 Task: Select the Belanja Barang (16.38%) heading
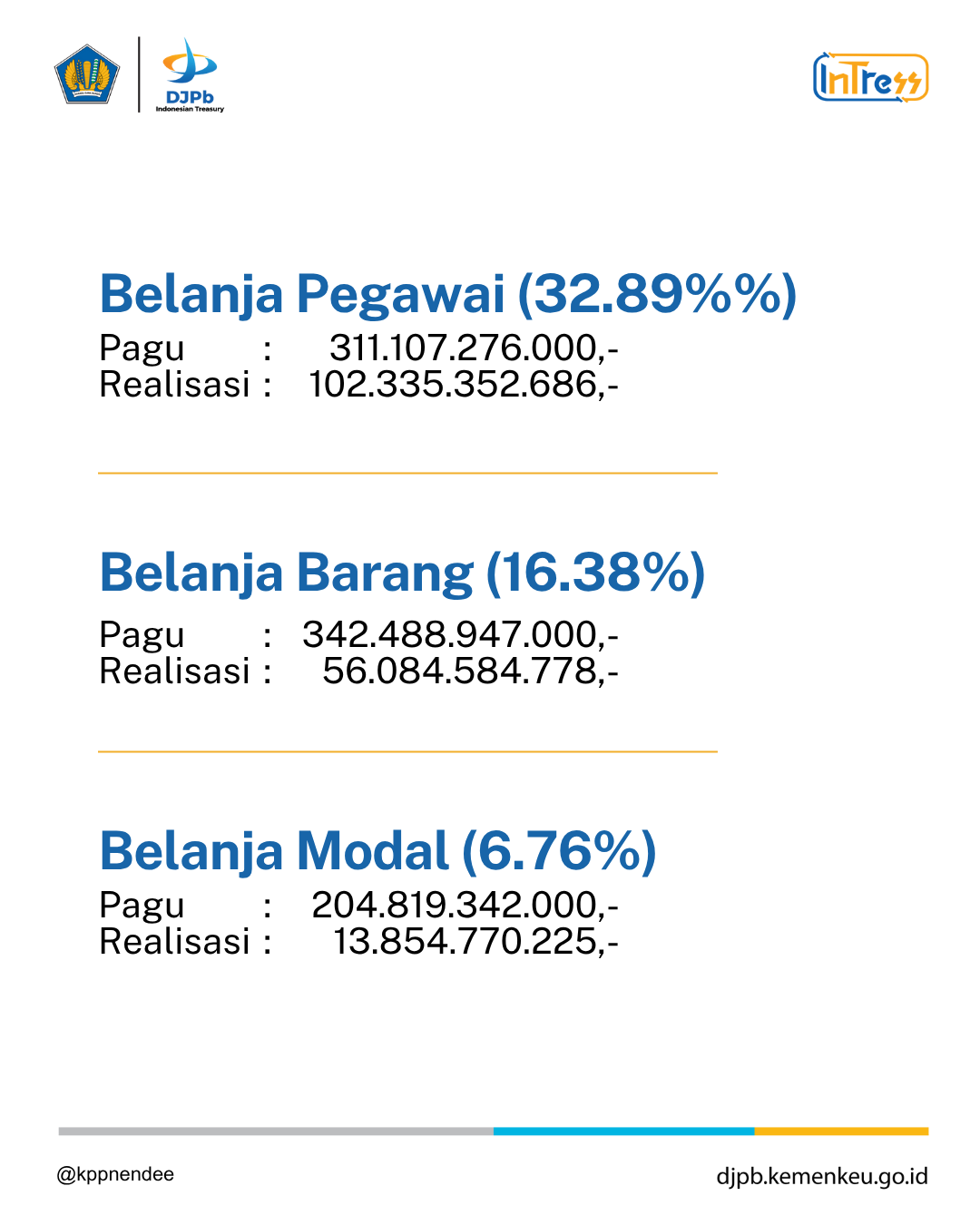[402, 573]
